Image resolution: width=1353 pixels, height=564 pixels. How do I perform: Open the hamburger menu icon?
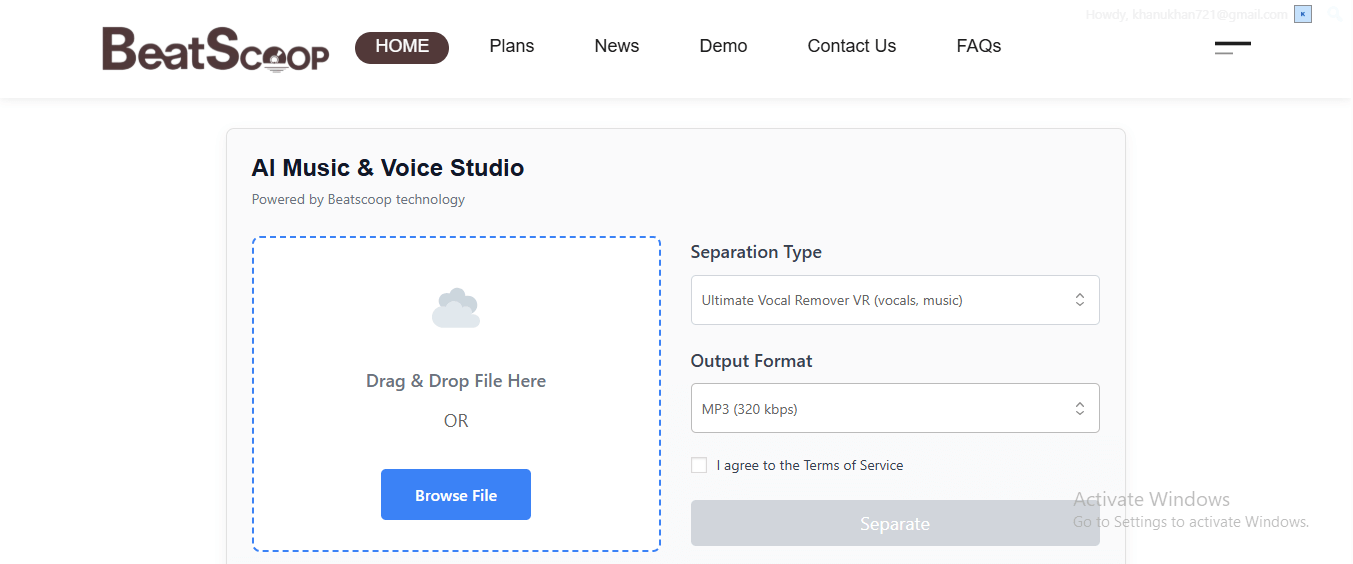coord(1232,48)
